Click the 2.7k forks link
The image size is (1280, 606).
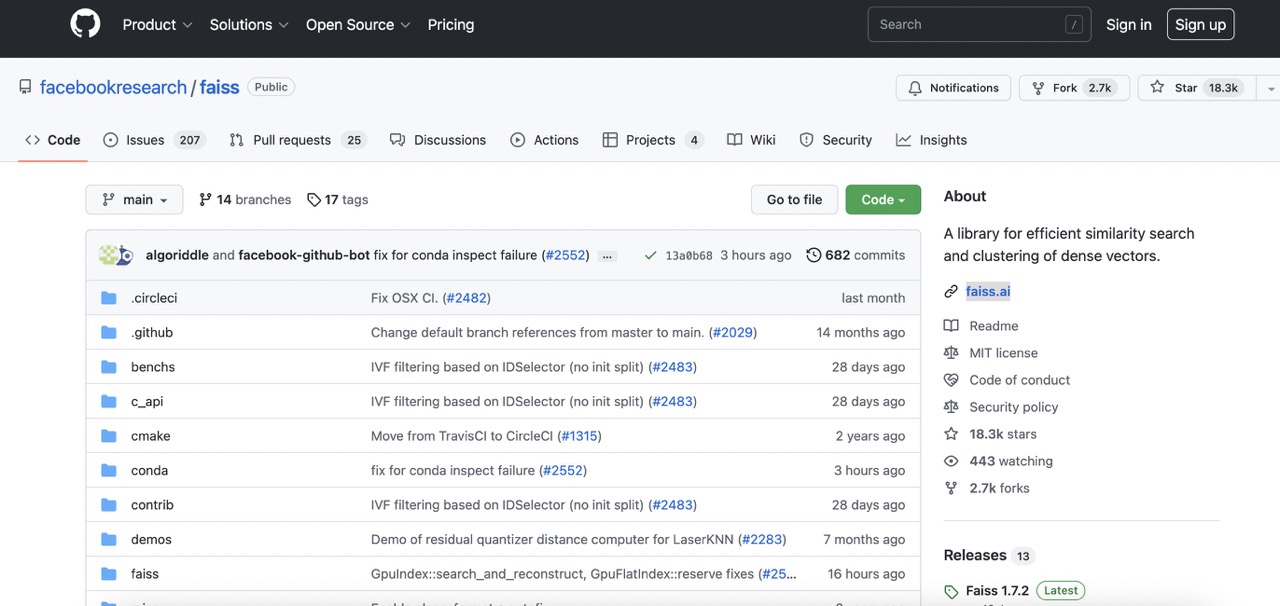point(999,488)
